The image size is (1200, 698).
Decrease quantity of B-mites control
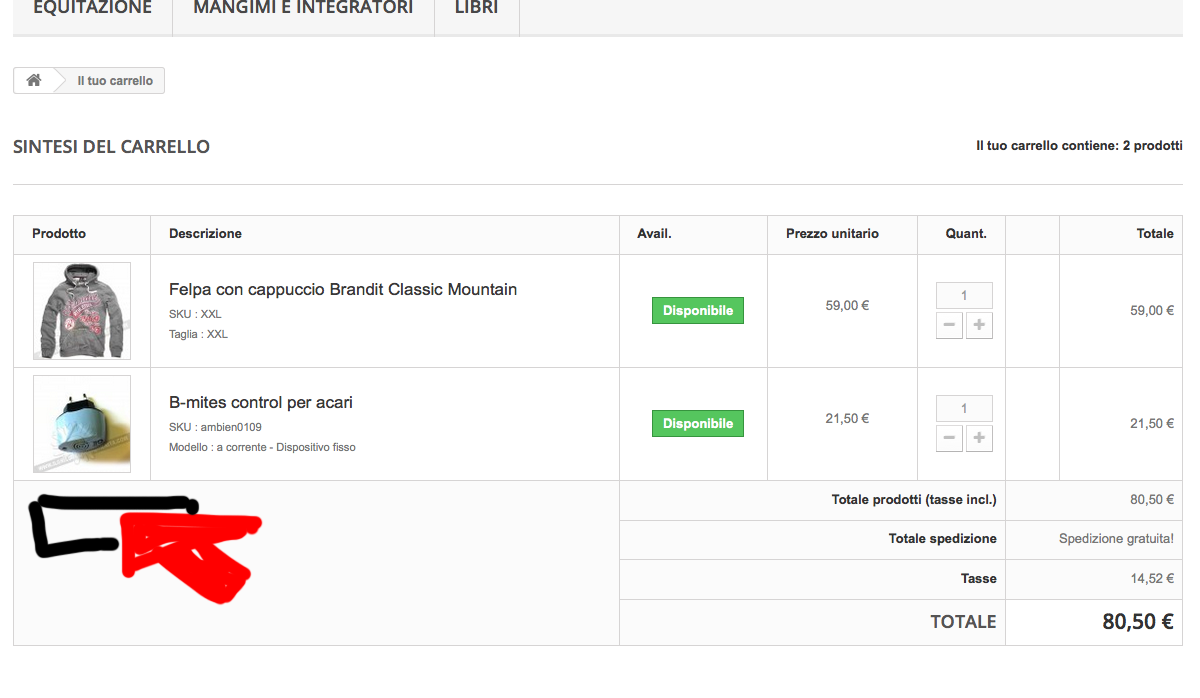[x=949, y=438]
